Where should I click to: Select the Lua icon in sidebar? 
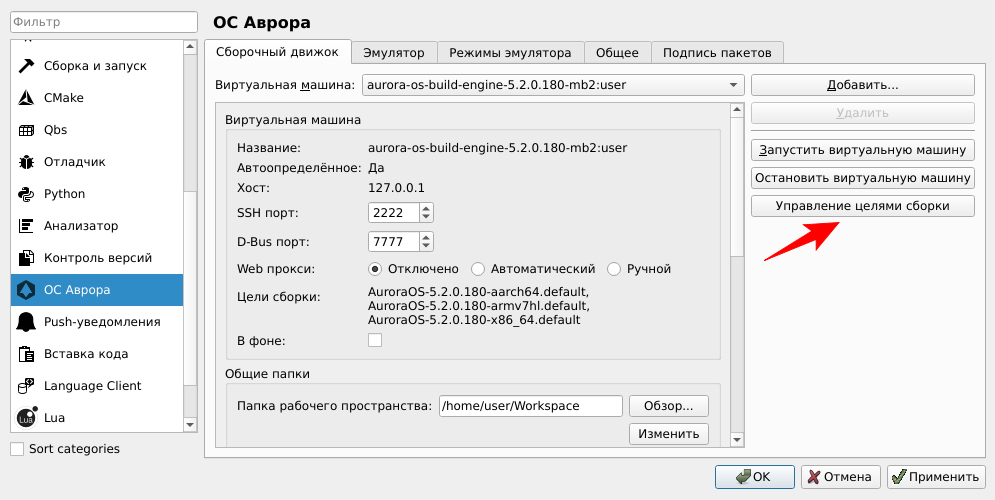[x=27, y=418]
